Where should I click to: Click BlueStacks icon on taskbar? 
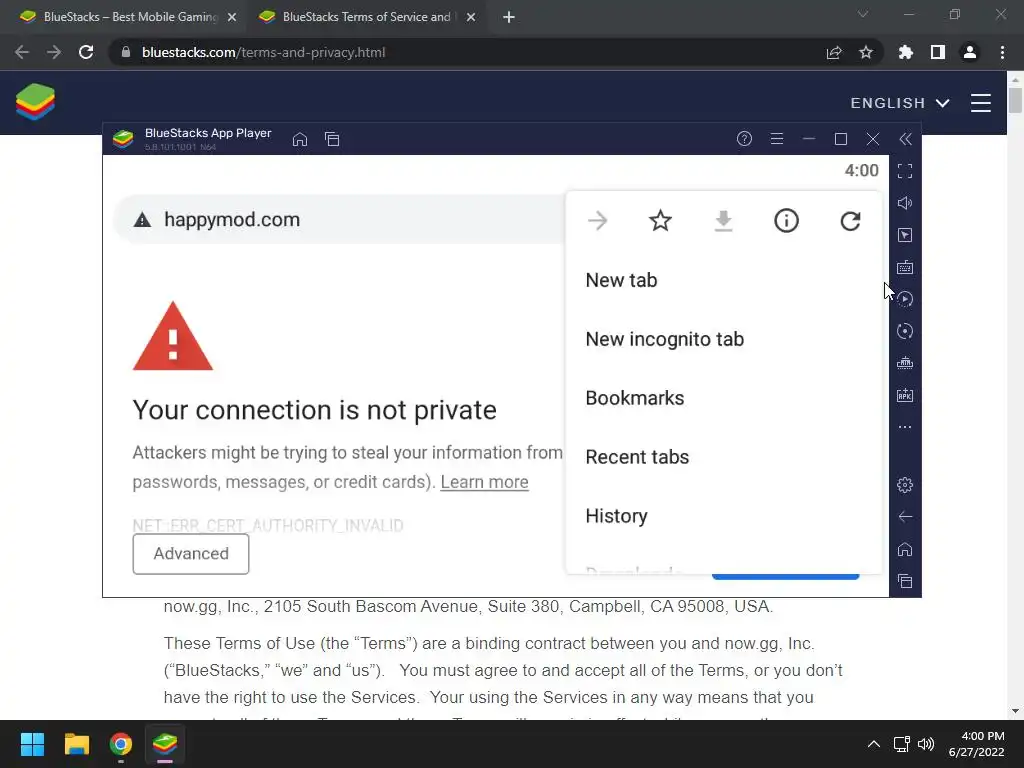tap(165, 744)
